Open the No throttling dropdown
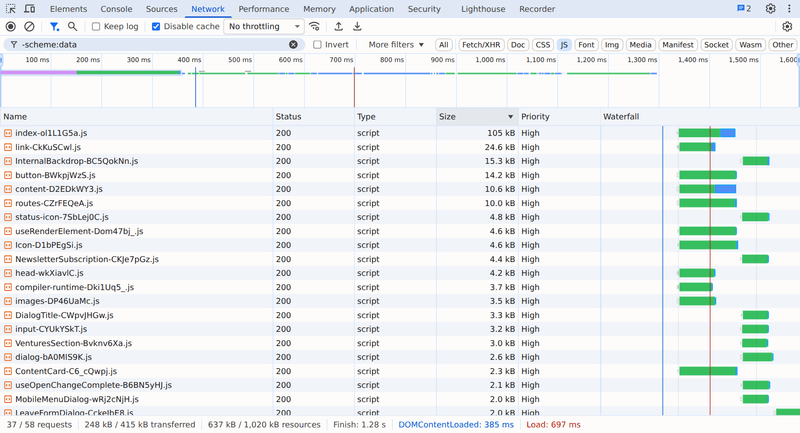This screenshot has height=433, width=800. pos(264,27)
